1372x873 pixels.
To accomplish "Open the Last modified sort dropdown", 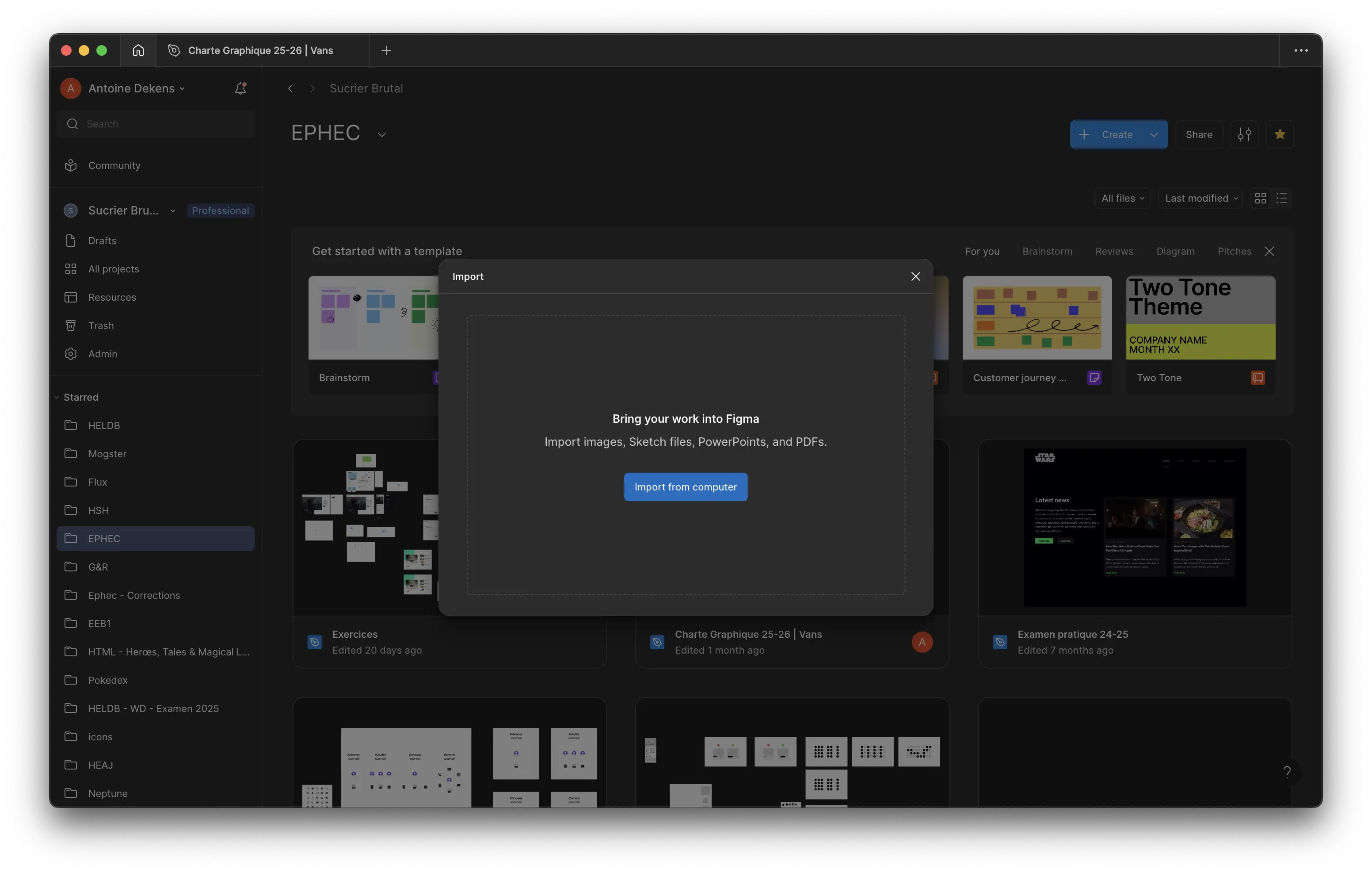I will tap(1200, 199).
